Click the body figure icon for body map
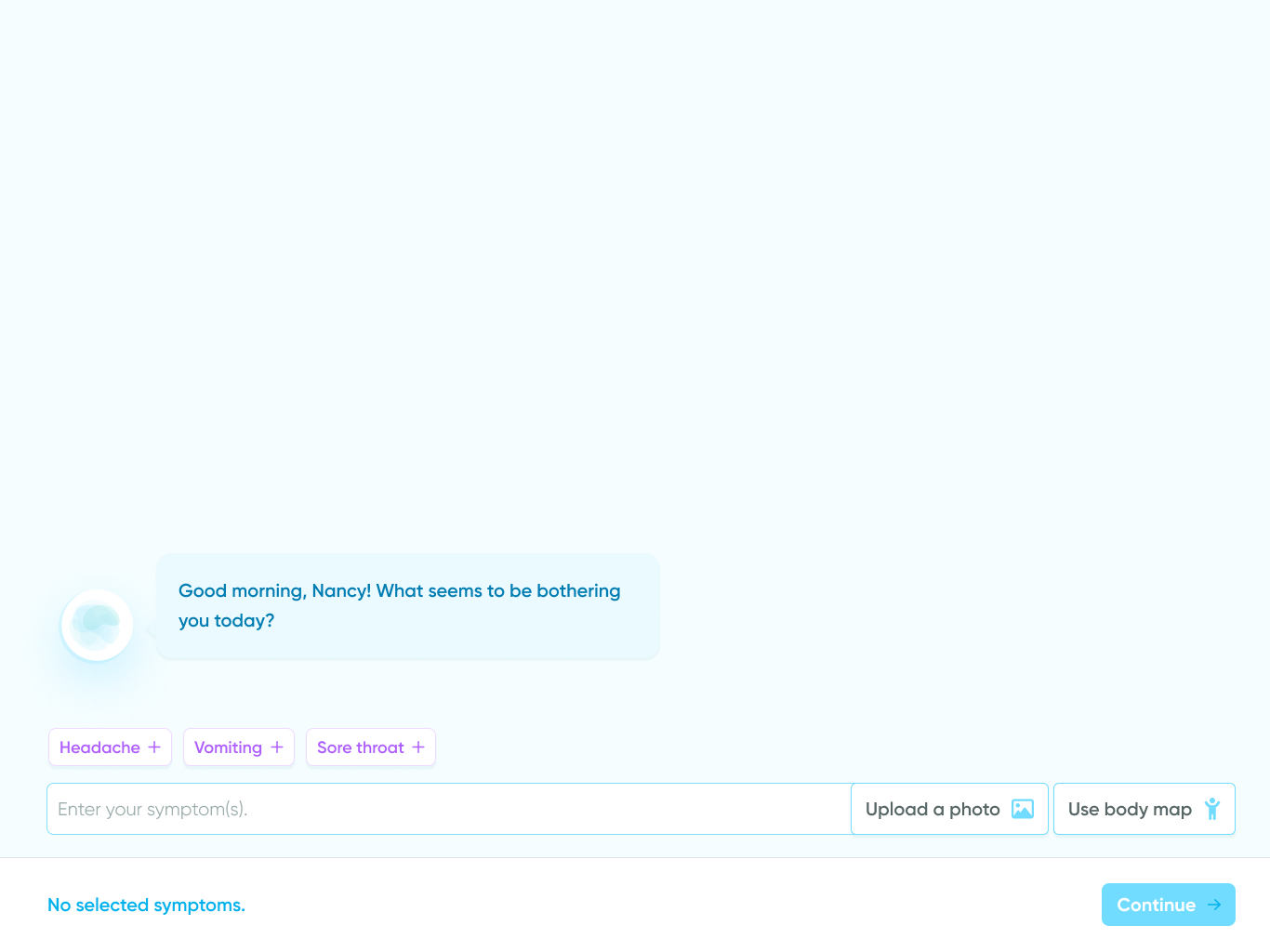This screenshot has width=1270, height=952. 1211,809
